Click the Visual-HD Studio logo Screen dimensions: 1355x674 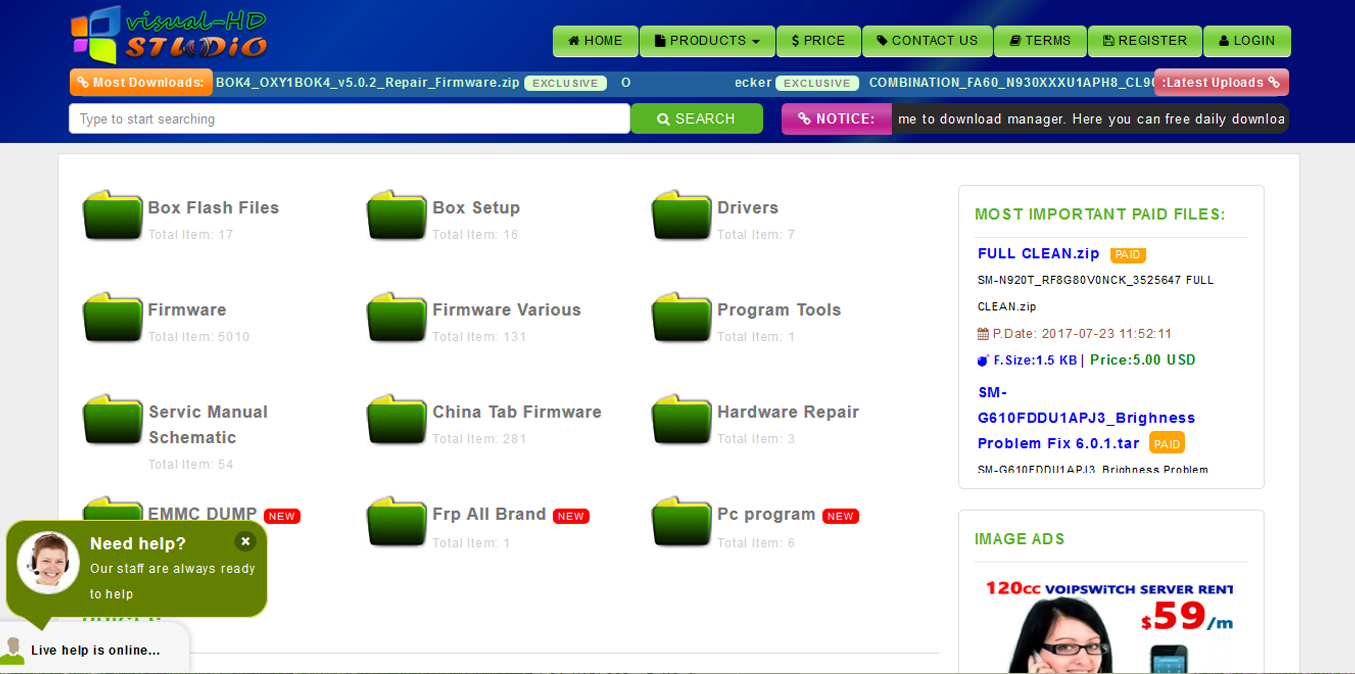coord(169,35)
